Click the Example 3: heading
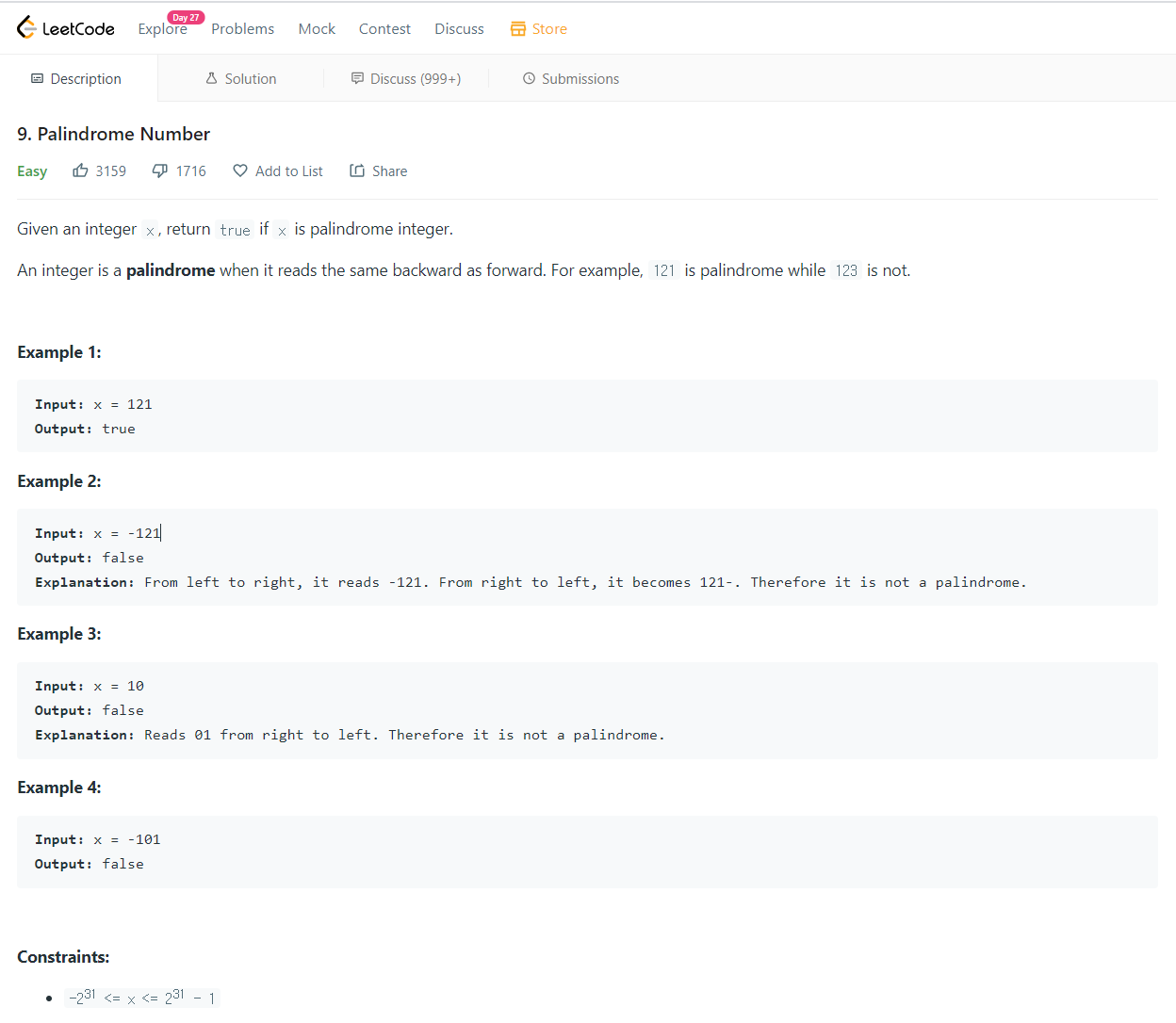This screenshot has width=1176, height=1023. [59, 634]
